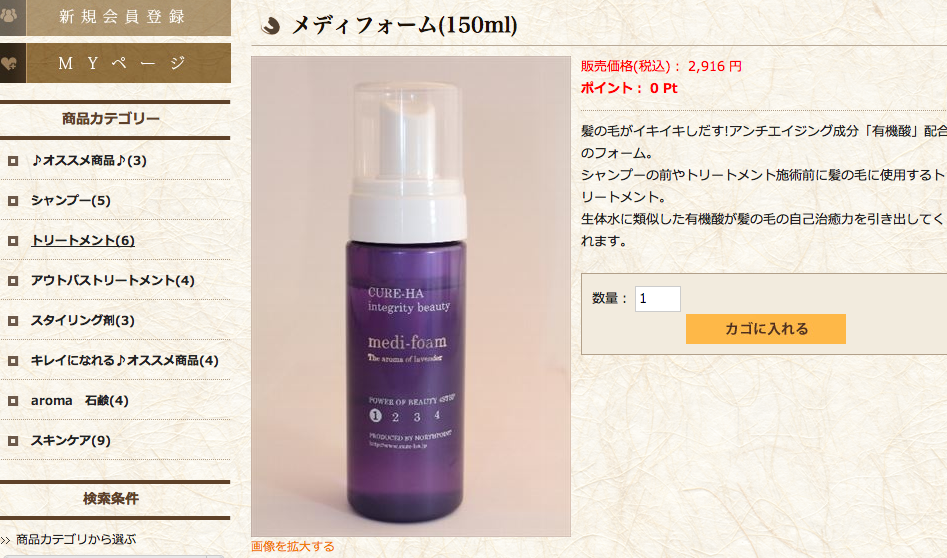Click the 数量 quantity input field

pyautogui.click(x=657, y=298)
